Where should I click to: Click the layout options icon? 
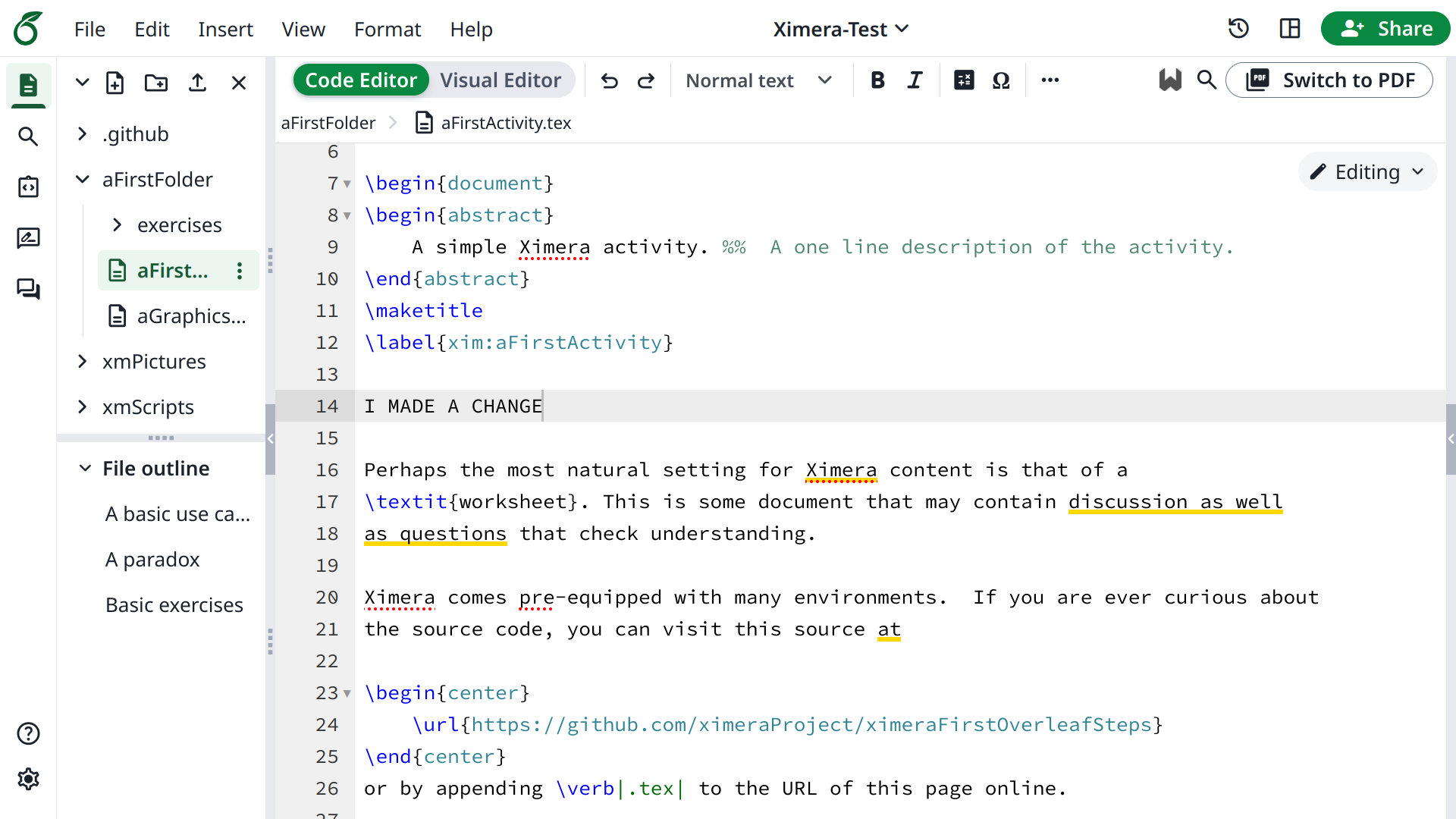tap(1290, 29)
